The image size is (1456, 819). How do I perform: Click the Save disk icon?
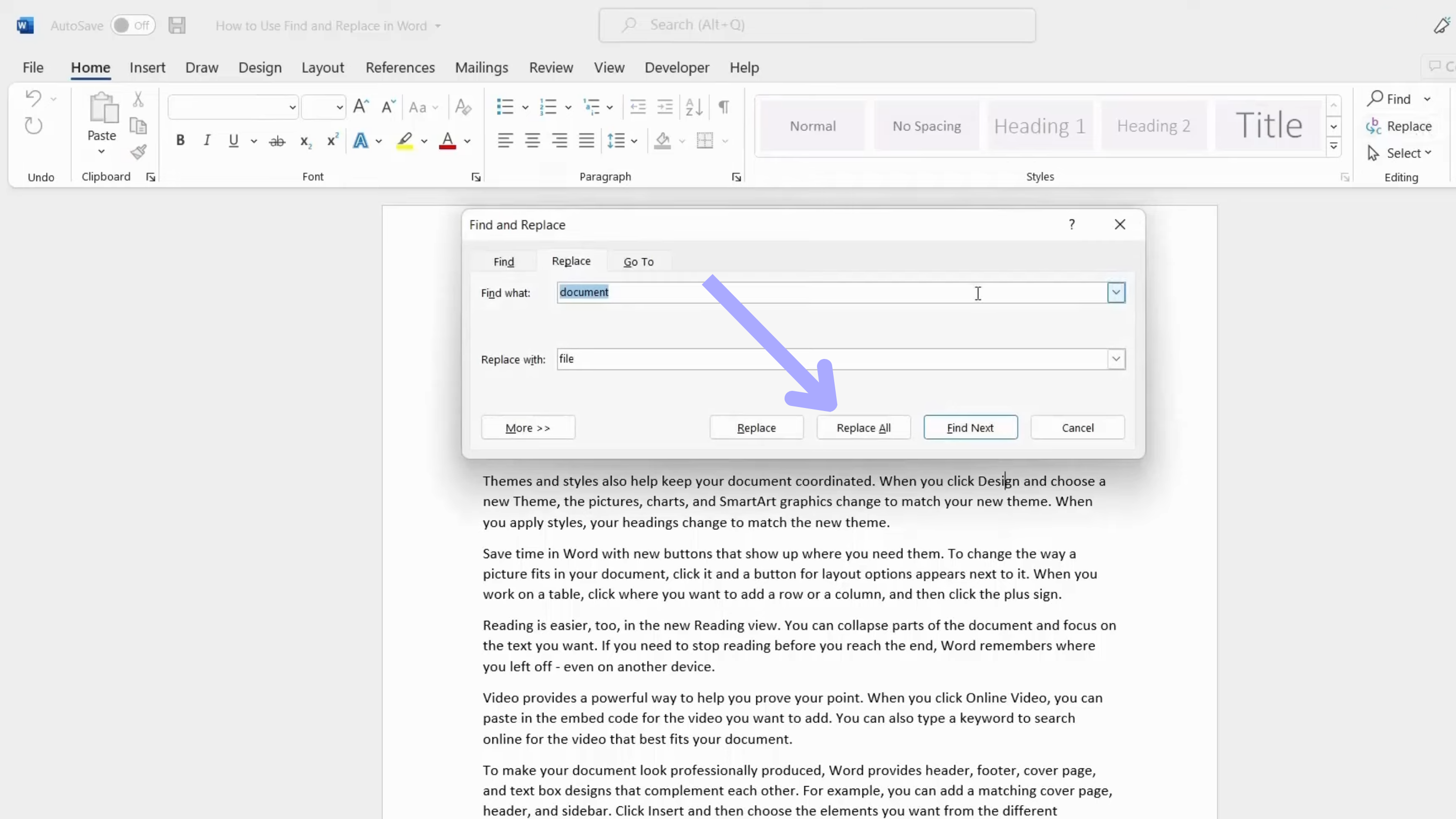click(x=177, y=25)
